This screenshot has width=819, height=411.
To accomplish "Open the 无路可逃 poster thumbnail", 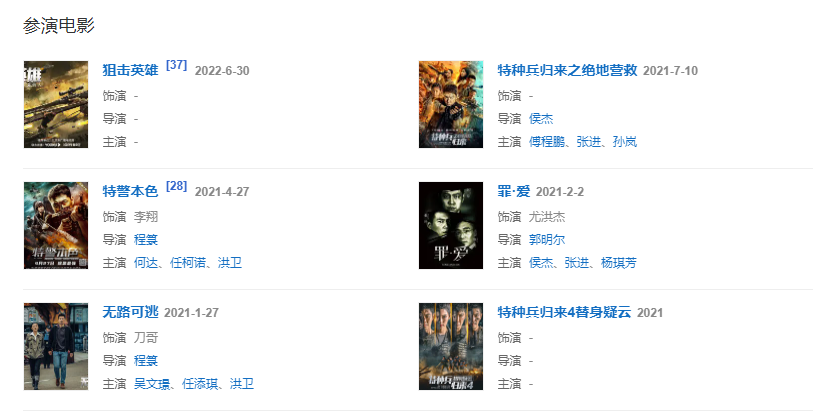I will tap(56, 347).
